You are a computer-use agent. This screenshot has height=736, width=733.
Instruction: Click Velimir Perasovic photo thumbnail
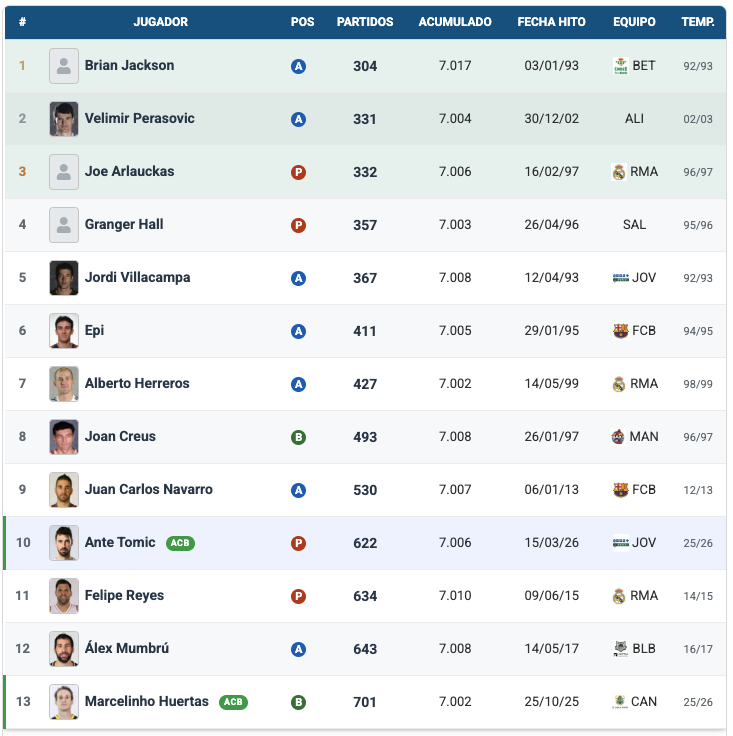click(x=64, y=119)
